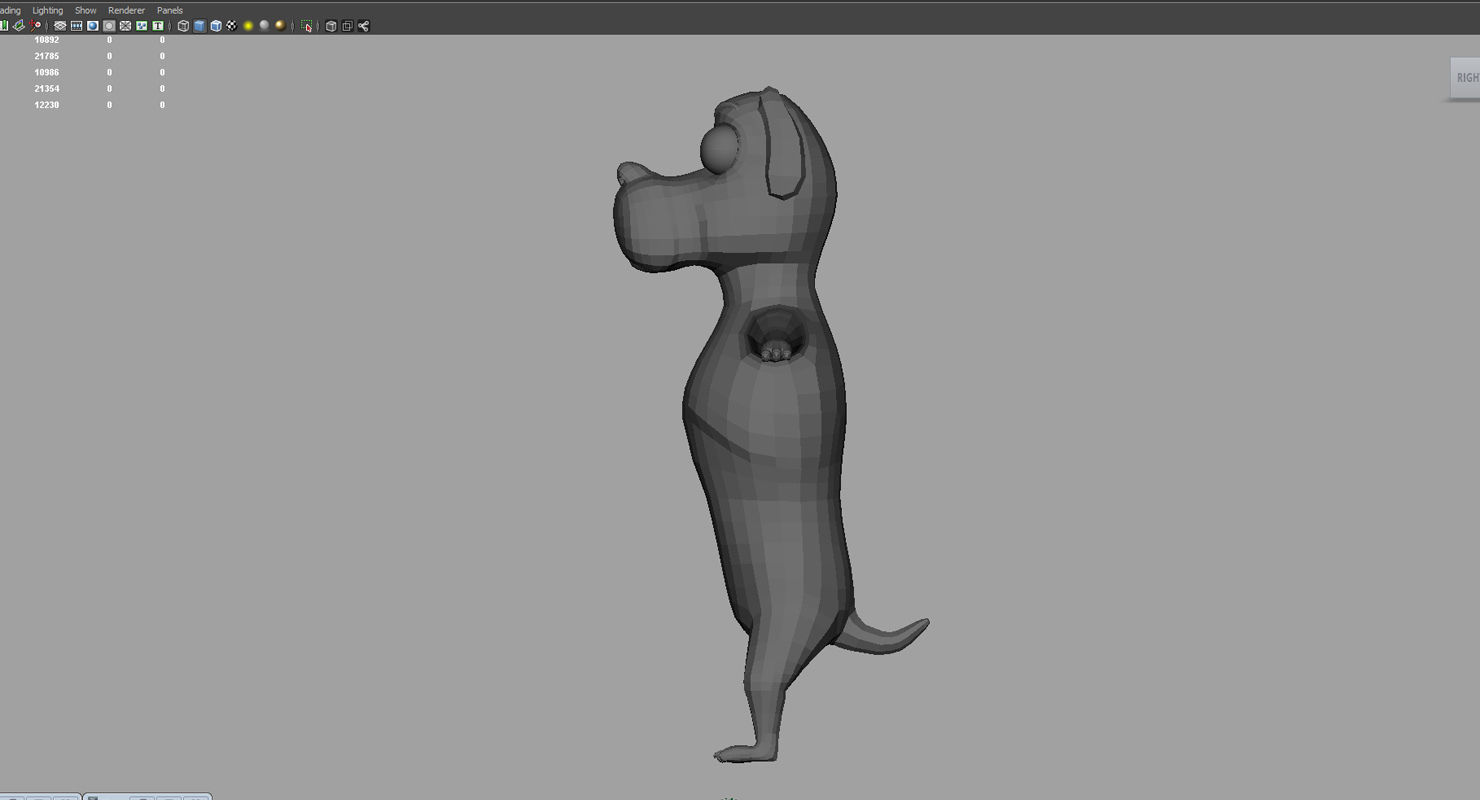Toggle shadows grey sphere icon
Image resolution: width=1480 pixels, height=800 pixels.
264,26
